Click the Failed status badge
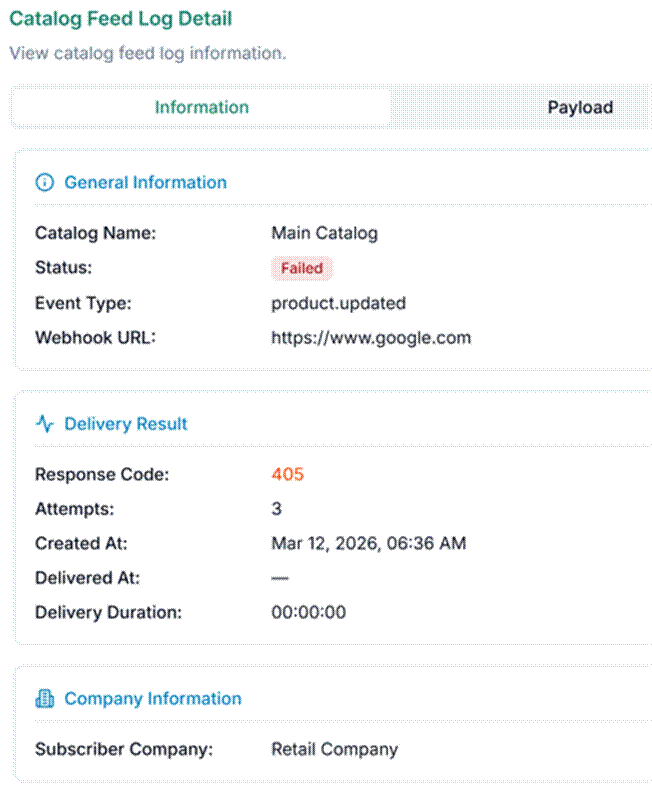 [302, 268]
